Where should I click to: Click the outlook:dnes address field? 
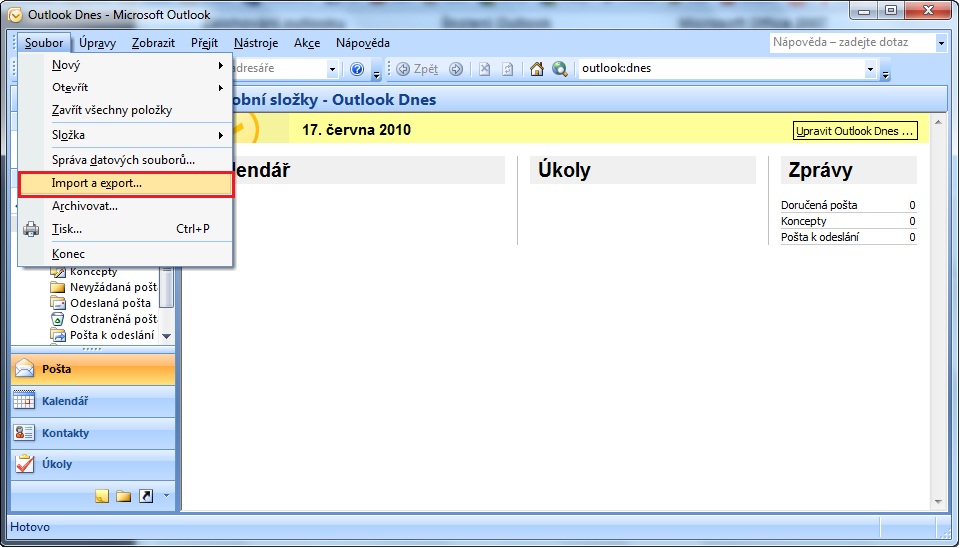click(x=721, y=69)
